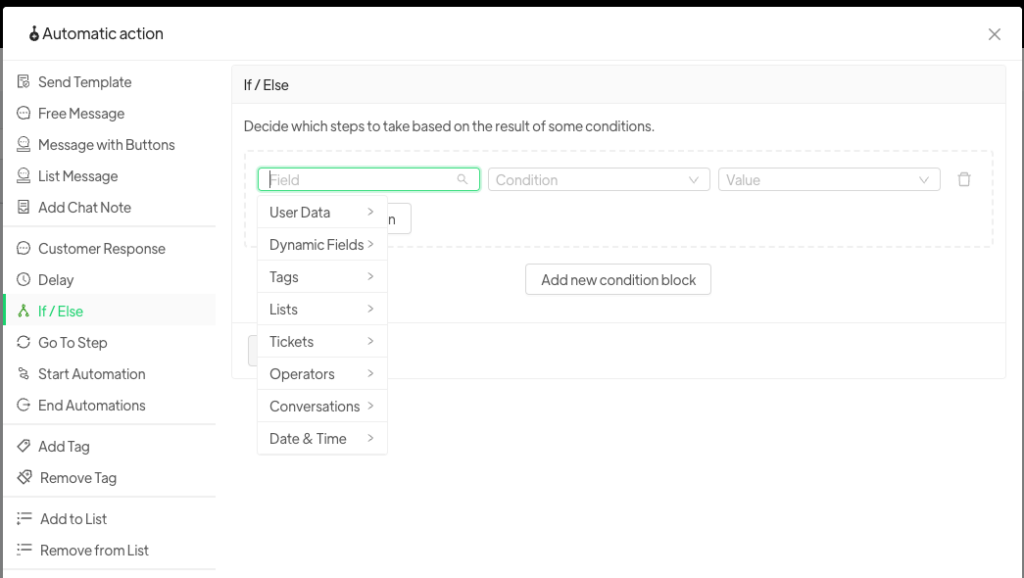
Task: Click the Delay clock icon
Action: (x=24, y=280)
